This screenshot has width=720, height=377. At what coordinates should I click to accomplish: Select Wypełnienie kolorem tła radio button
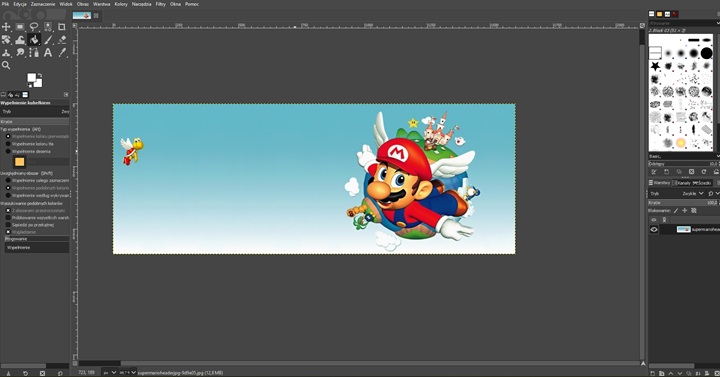[8, 144]
